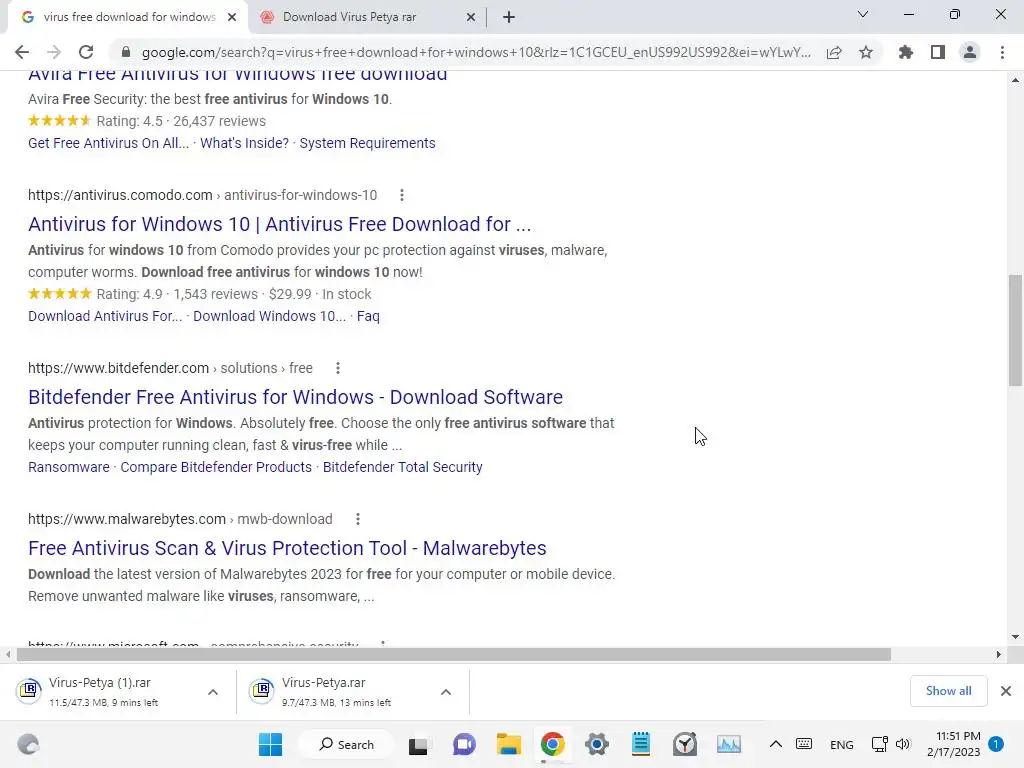Expand options for Virus-Petya.rar download
Image resolution: width=1024 pixels, height=768 pixels.
[446, 692]
